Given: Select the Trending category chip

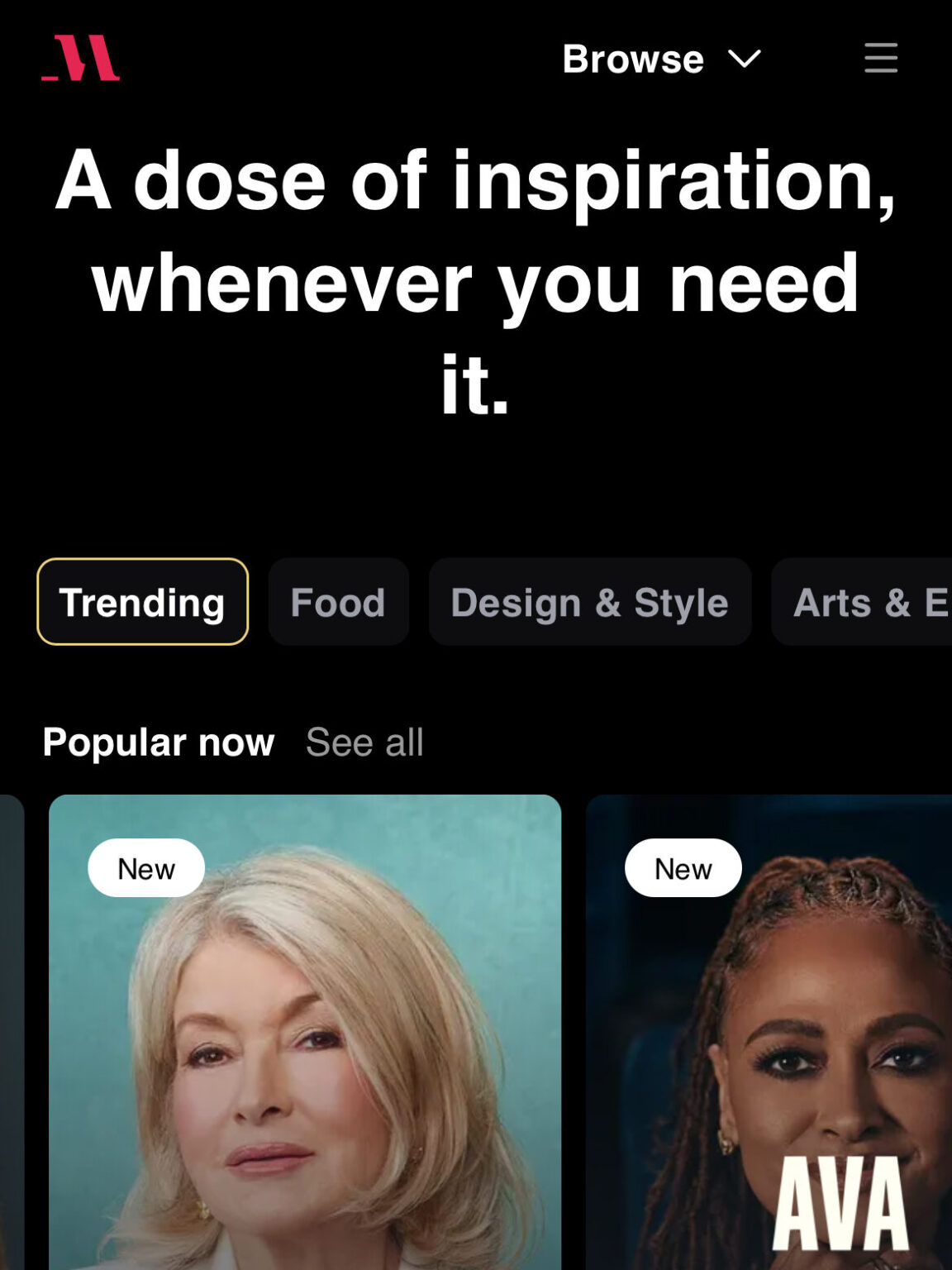Looking at the screenshot, I should [x=143, y=602].
